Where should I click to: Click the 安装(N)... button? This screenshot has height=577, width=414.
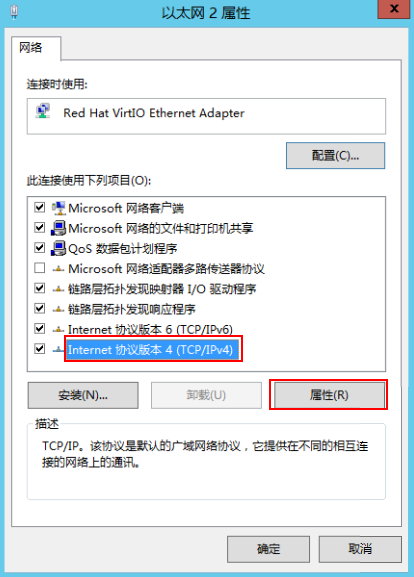click(83, 395)
